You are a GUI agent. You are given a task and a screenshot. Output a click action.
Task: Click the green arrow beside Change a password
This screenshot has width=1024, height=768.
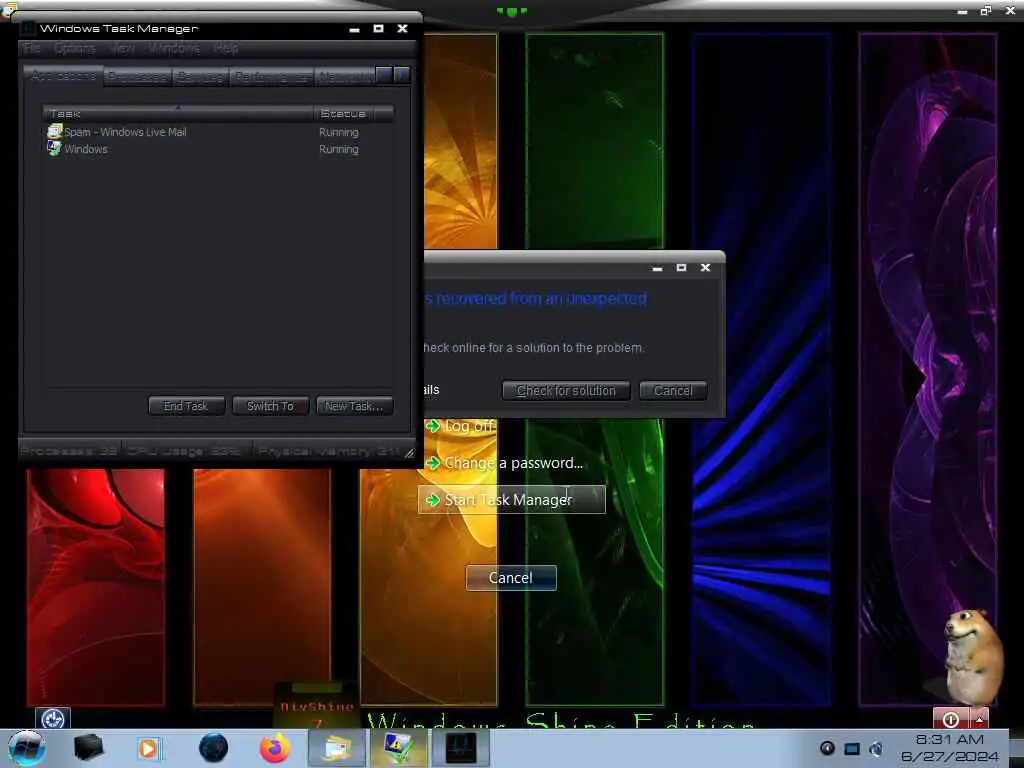tap(432, 463)
